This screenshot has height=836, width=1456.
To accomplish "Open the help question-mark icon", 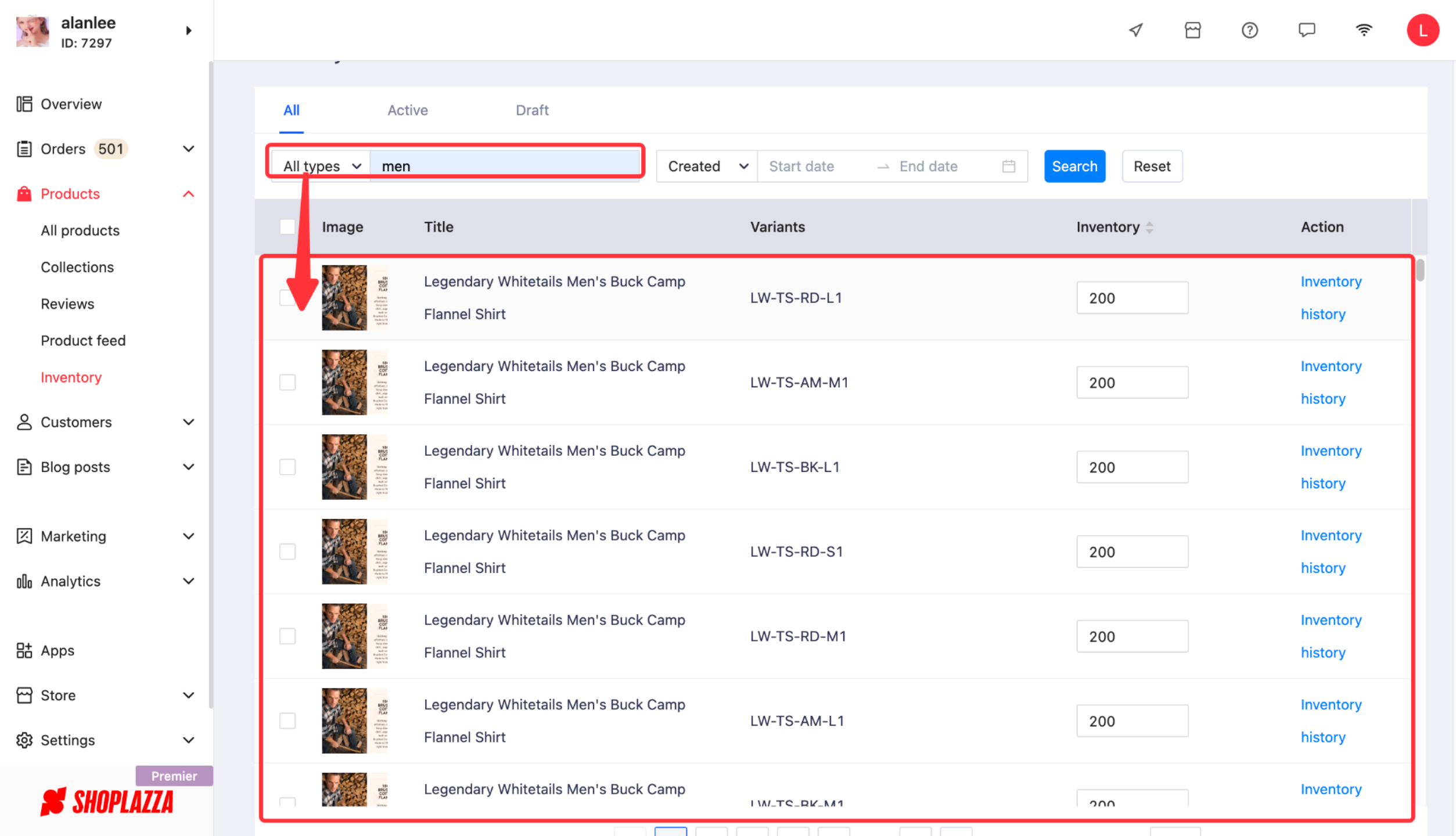I will pos(1250,30).
